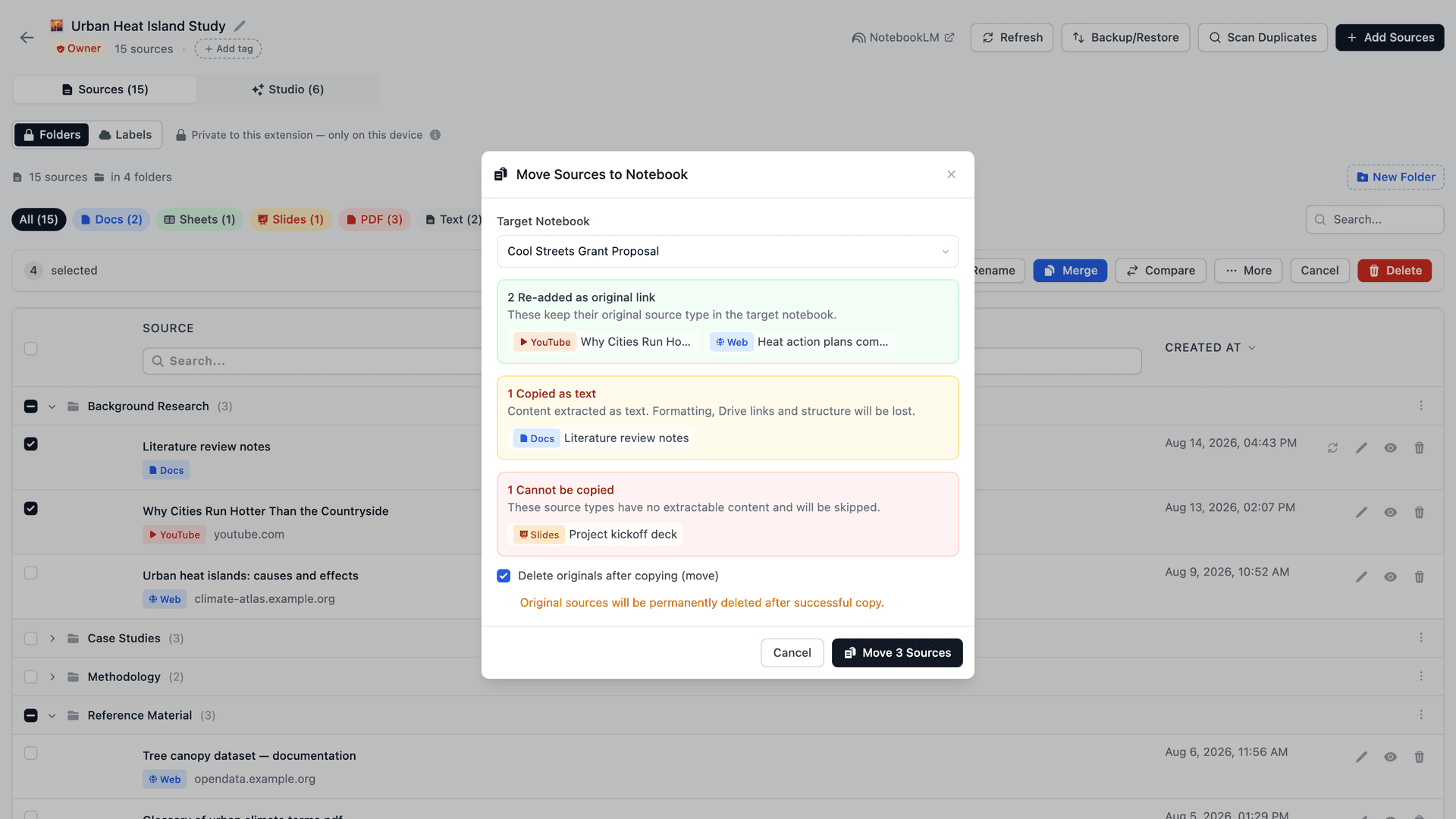
Task: Open Case Studies folder three-dot menu
Action: (x=1421, y=638)
